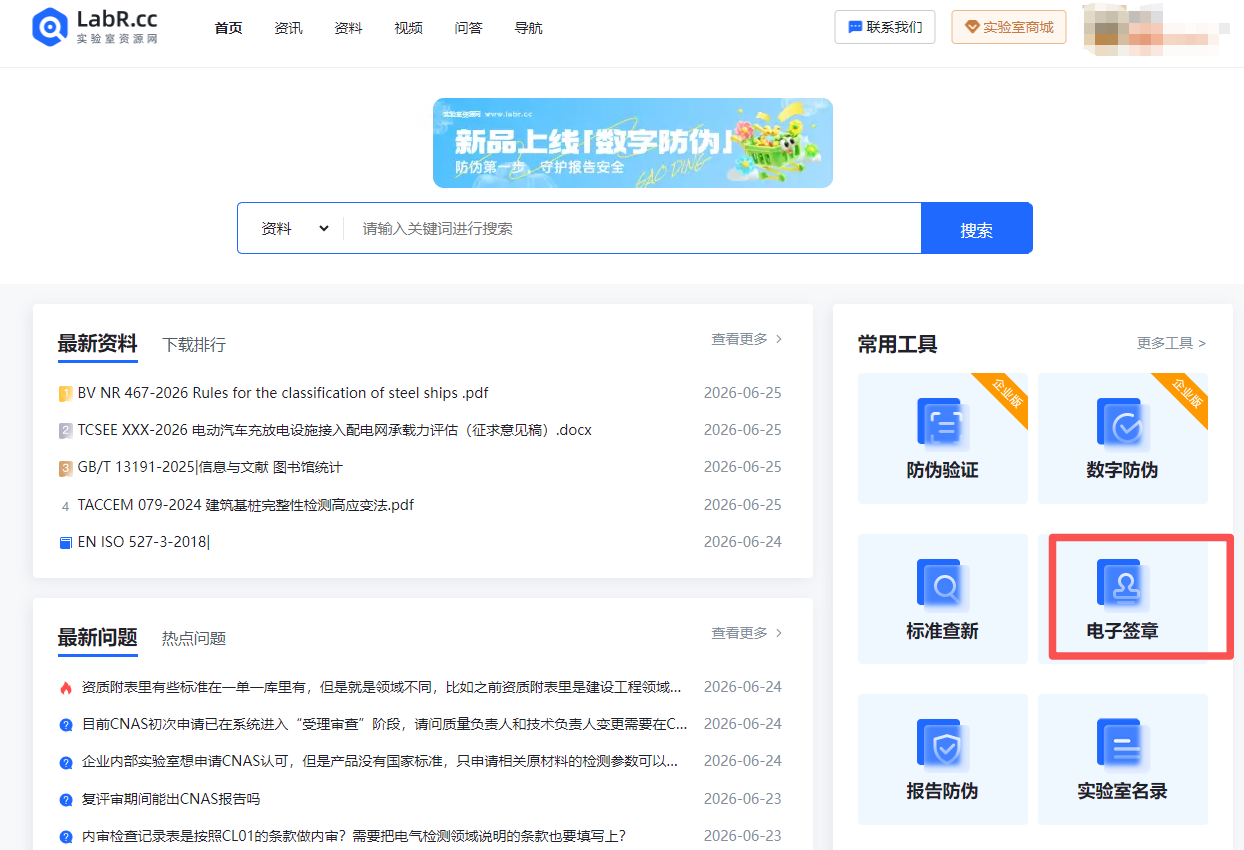This screenshot has width=1244, height=850.
Task: Open question 资质附表里有些标准在一单一库里有
Action: point(382,687)
